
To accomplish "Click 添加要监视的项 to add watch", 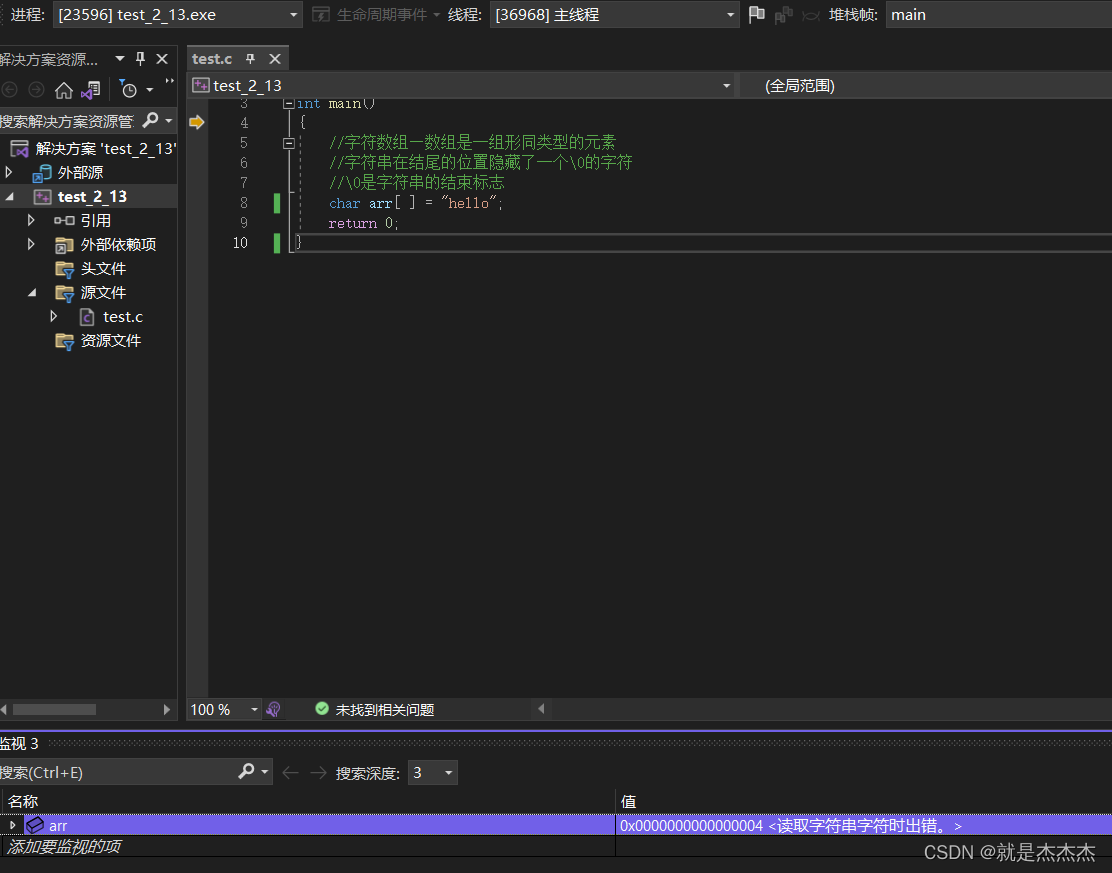I will pyautogui.click(x=64, y=847).
